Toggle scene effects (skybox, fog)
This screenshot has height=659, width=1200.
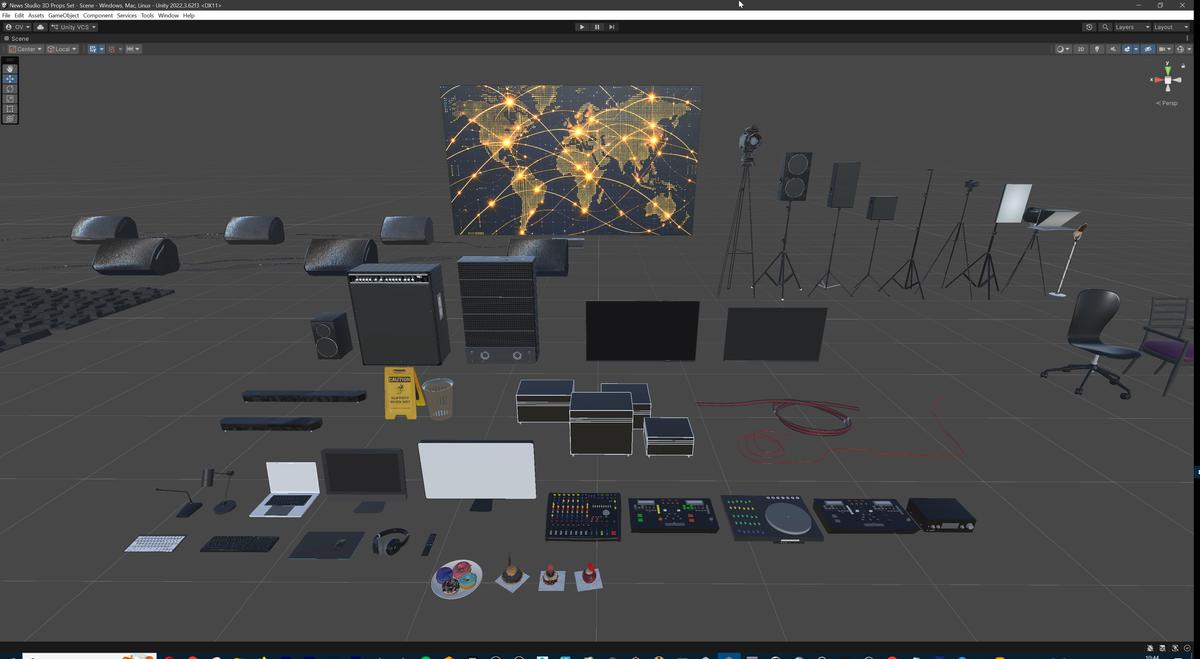1127,49
